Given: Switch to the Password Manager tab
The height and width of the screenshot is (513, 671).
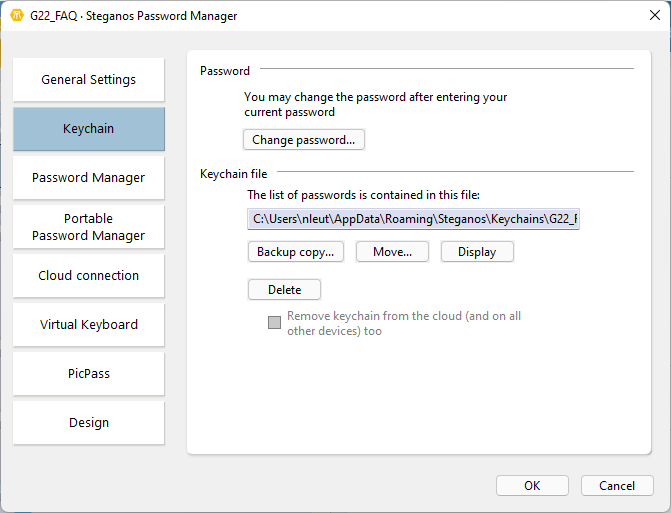Looking at the screenshot, I should click(x=89, y=178).
